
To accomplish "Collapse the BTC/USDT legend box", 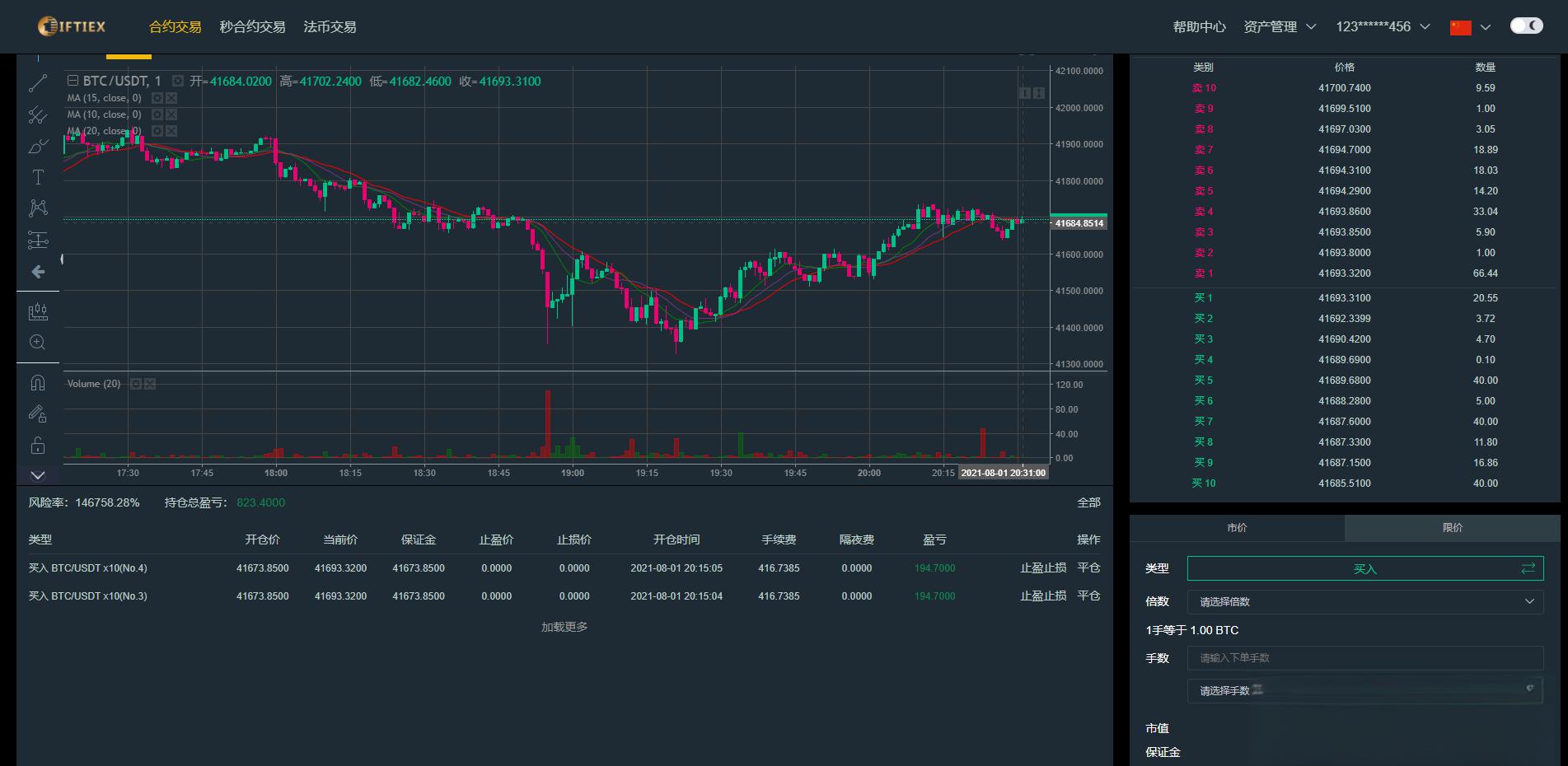I will pyautogui.click(x=73, y=81).
